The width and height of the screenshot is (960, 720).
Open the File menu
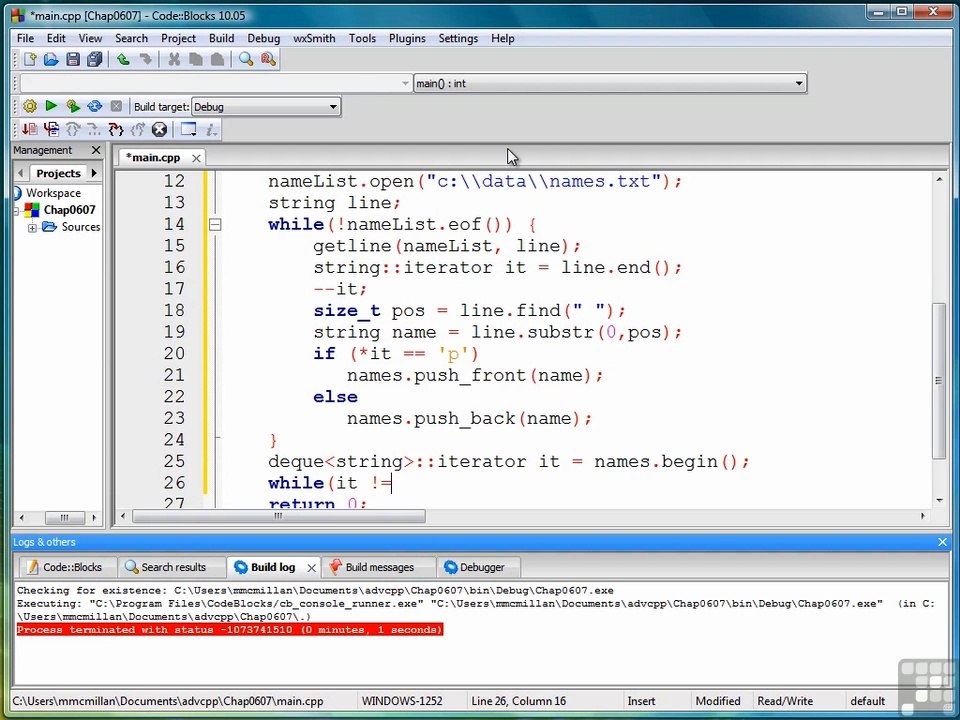coord(25,38)
